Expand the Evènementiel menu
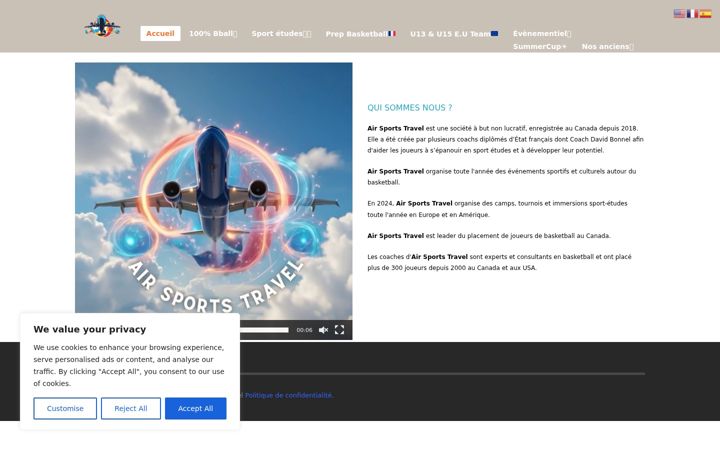Image resolution: width=720 pixels, height=450 pixels. pyautogui.click(x=542, y=34)
